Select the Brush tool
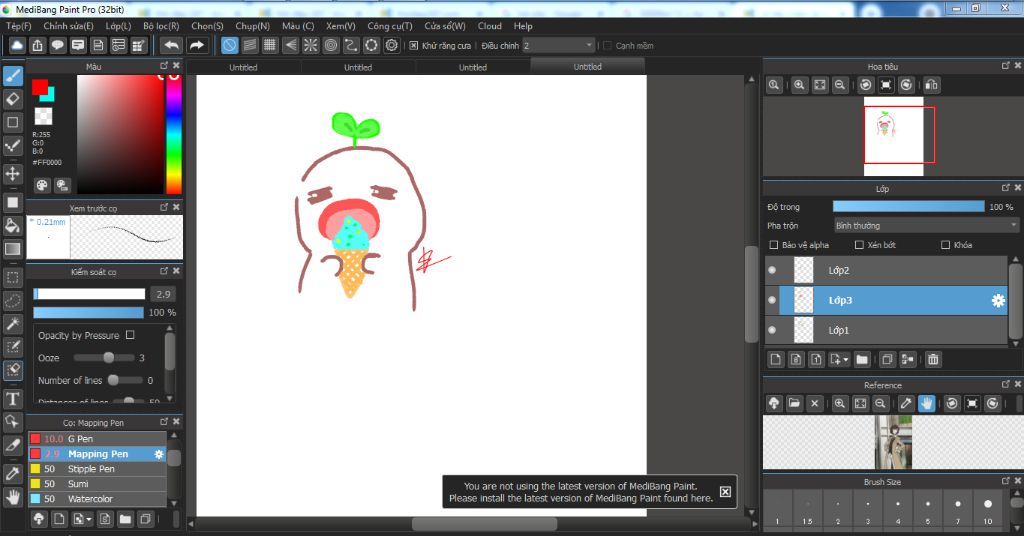This screenshot has width=1024, height=536. pyautogui.click(x=12, y=76)
